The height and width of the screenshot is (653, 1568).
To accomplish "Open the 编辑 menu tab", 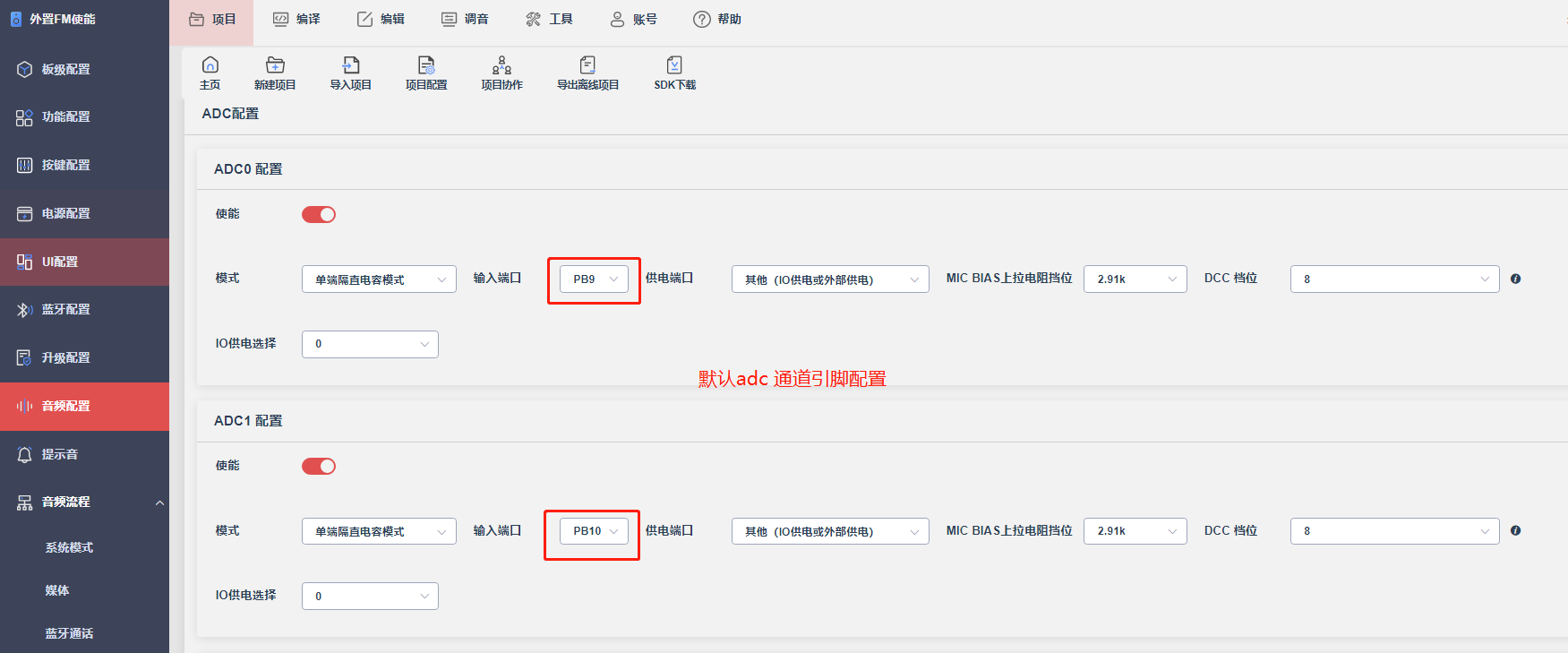I will (x=381, y=19).
